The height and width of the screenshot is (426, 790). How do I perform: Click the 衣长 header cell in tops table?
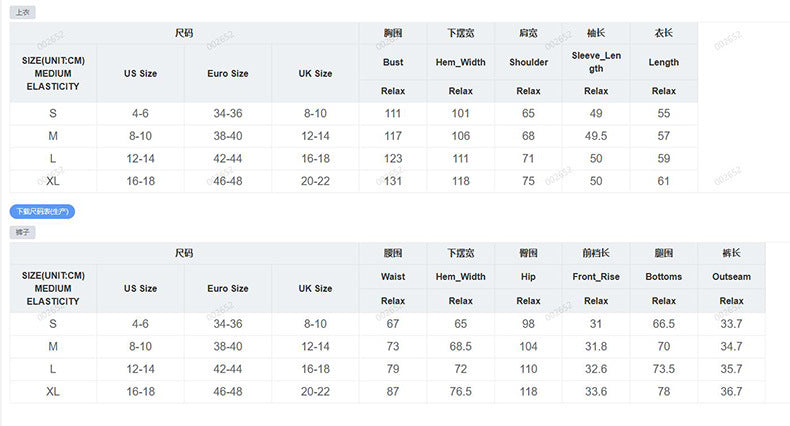point(664,33)
